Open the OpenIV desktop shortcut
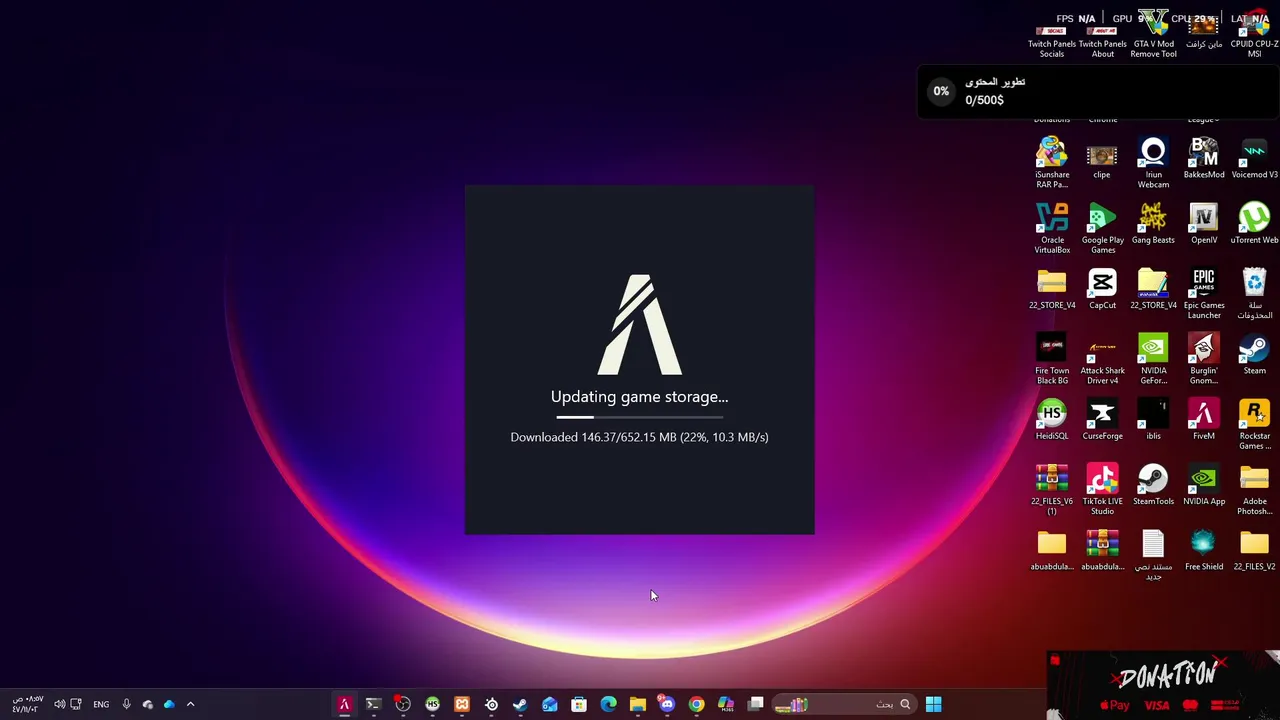The image size is (1280, 720). point(1204,224)
